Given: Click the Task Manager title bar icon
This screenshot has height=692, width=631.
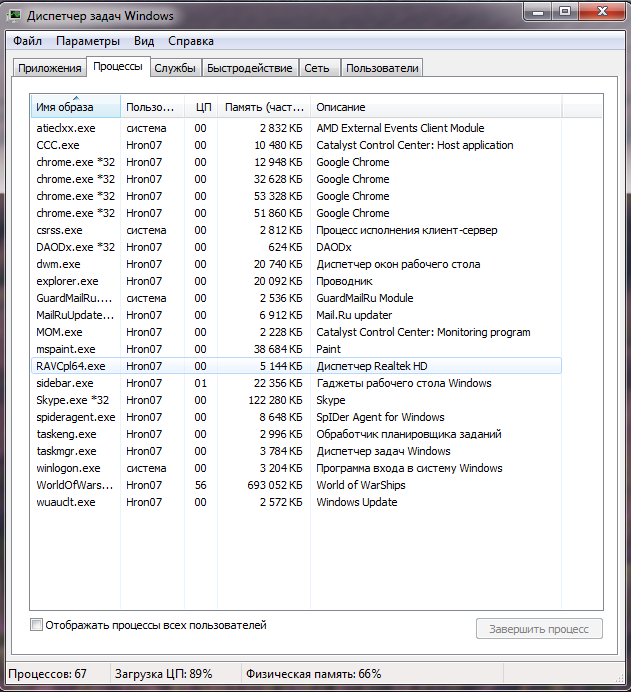Looking at the screenshot, I should click(x=15, y=15).
